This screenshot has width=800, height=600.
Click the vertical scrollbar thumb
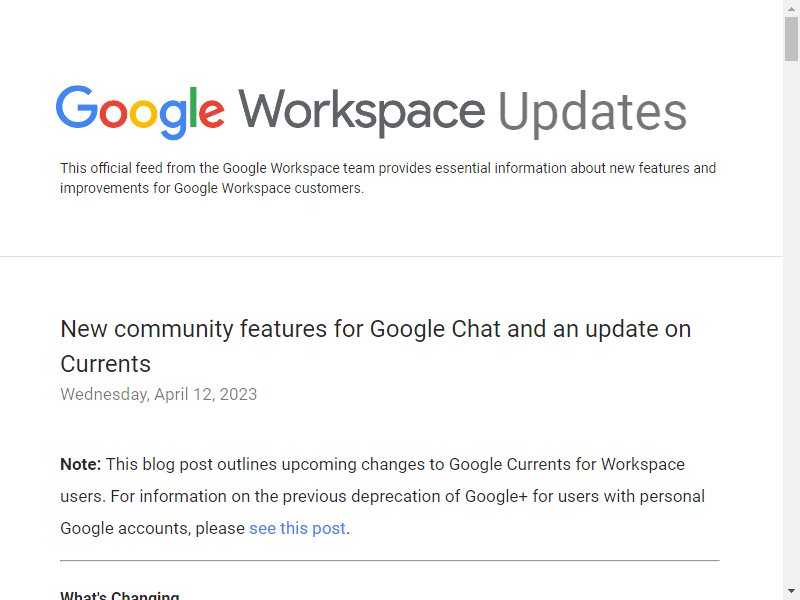tap(791, 38)
